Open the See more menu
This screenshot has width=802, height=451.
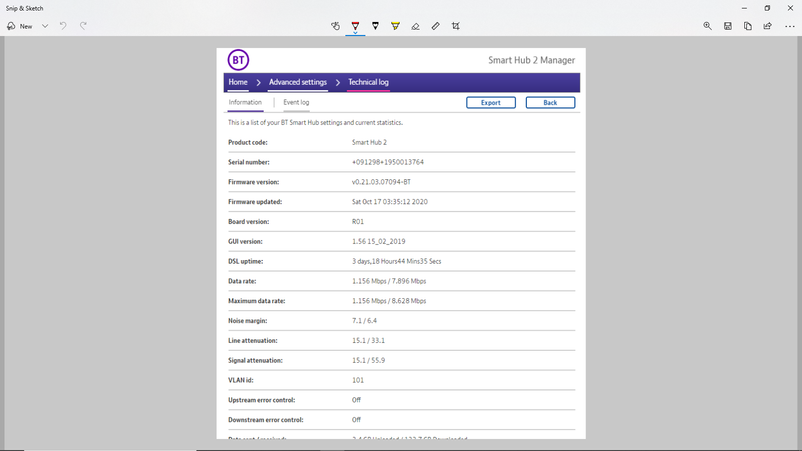coord(789,26)
